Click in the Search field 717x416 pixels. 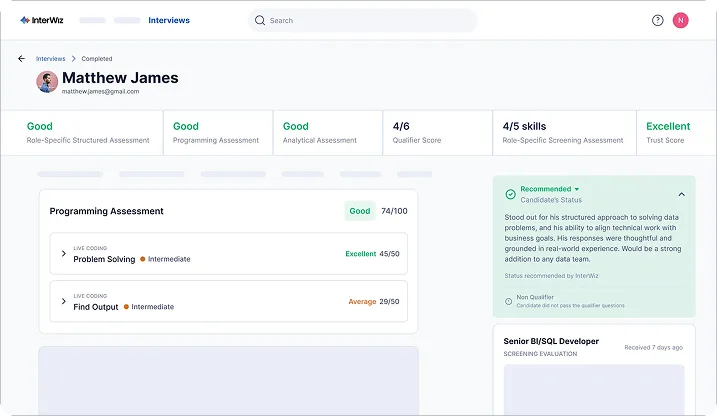click(x=363, y=20)
